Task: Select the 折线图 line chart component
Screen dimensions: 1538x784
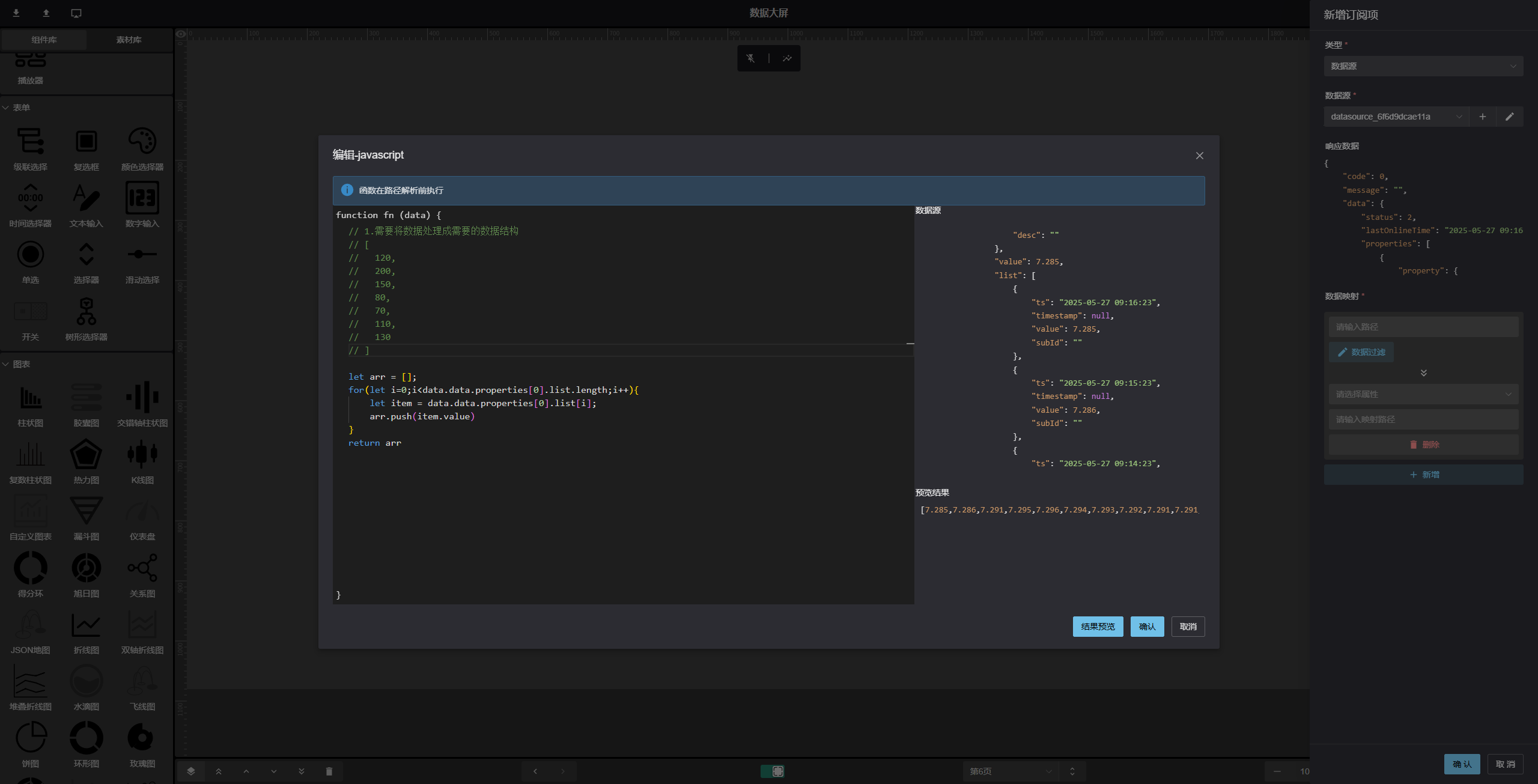Action: 87,624
